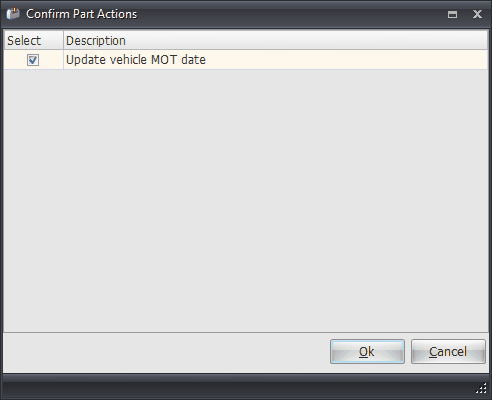Screen dimensions: 492x400
Task: Uncheck the Update vehicle MOT date checkbox
Action: pyautogui.click(x=33, y=60)
